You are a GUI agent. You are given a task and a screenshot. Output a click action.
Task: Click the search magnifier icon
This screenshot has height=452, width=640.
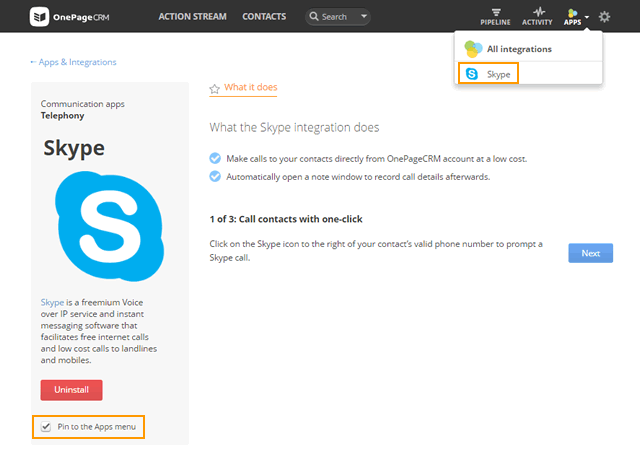click(x=313, y=16)
